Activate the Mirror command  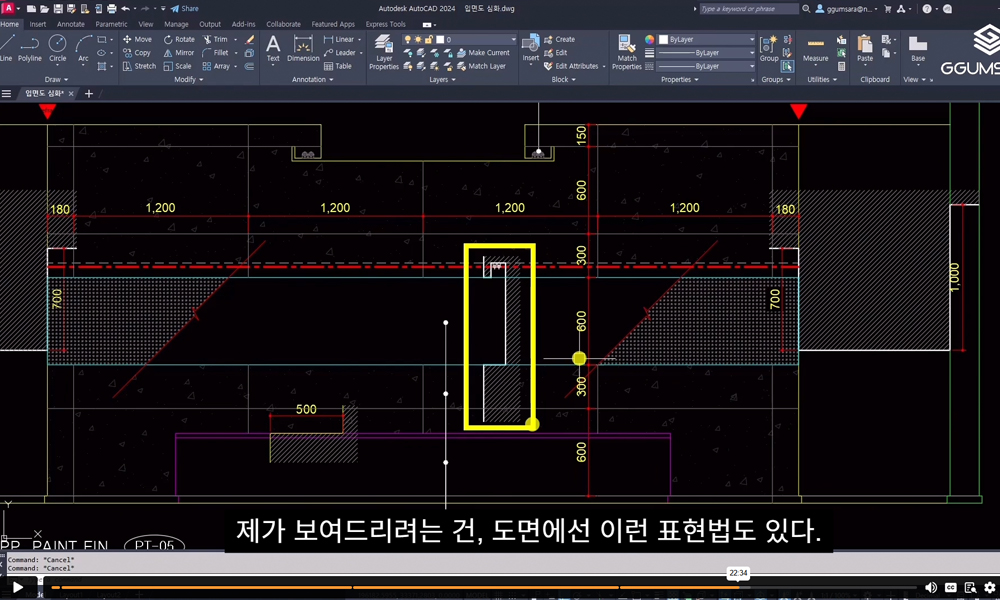pos(179,53)
